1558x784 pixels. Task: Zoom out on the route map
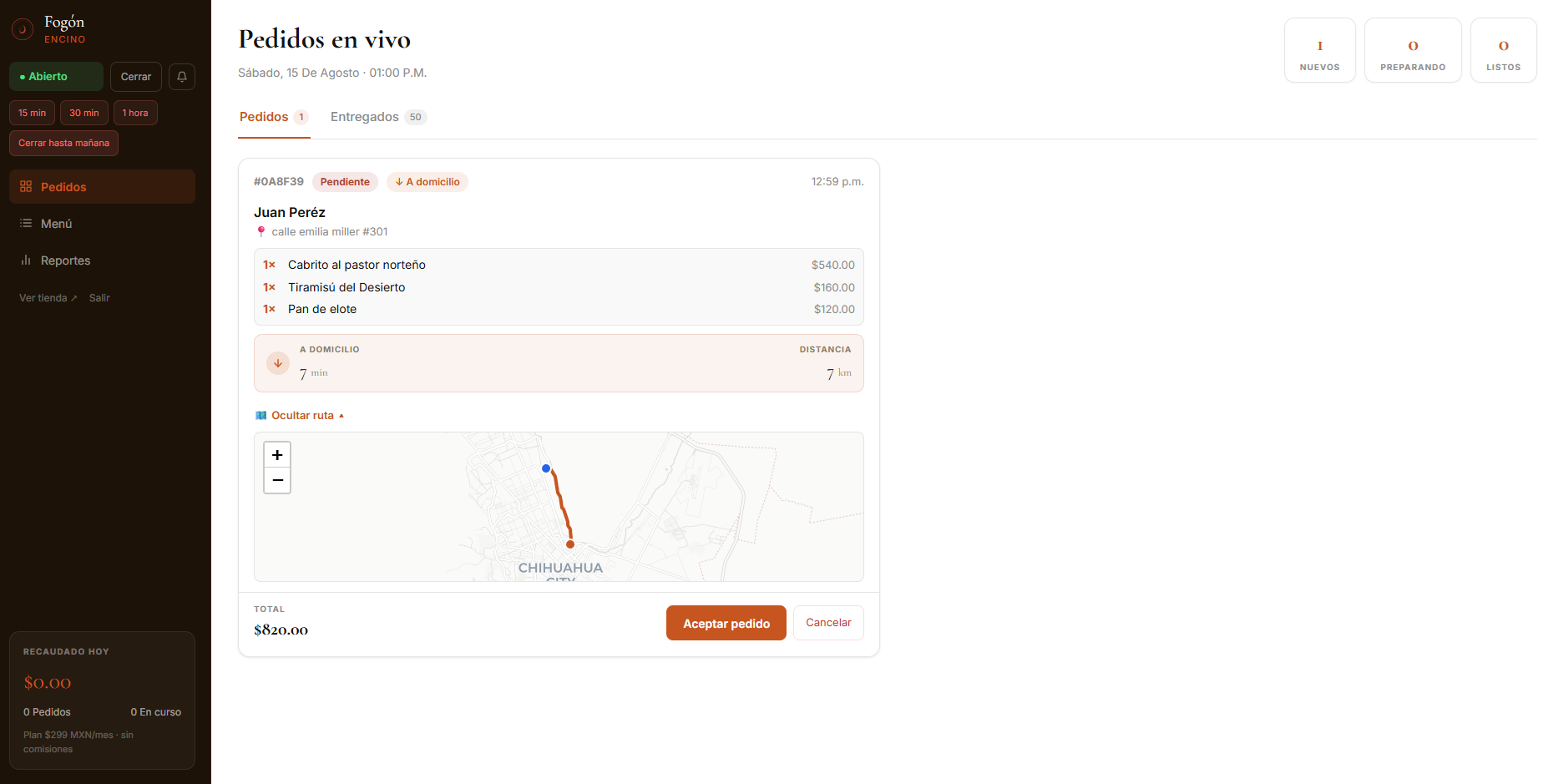click(x=277, y=481)
